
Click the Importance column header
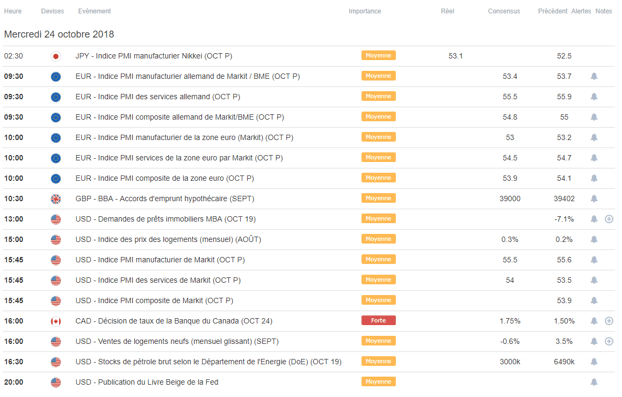365,11
